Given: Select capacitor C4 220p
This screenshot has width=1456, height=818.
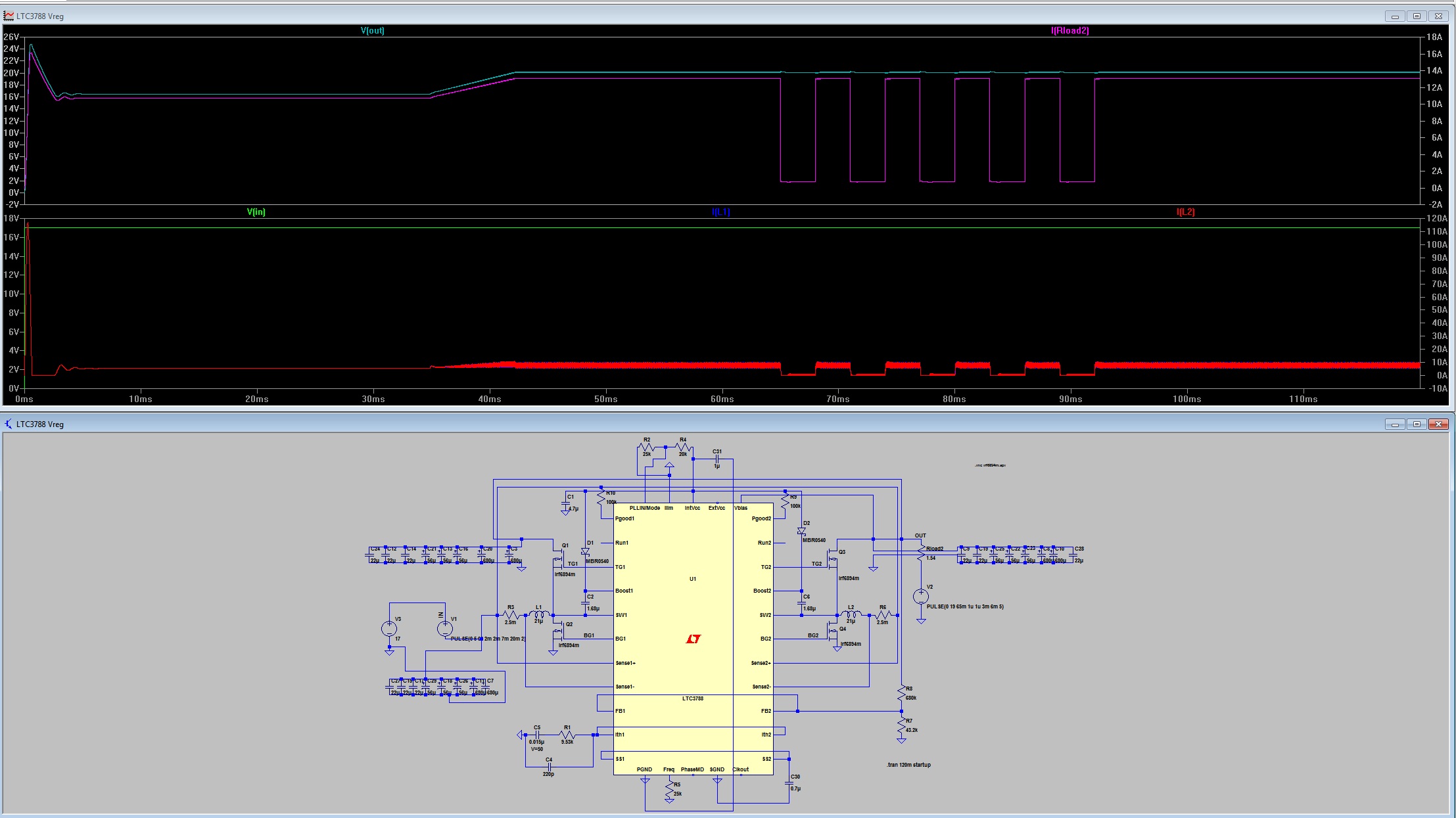Looking at the screenshot, I should pyautogui.click(x=549, y=766).
